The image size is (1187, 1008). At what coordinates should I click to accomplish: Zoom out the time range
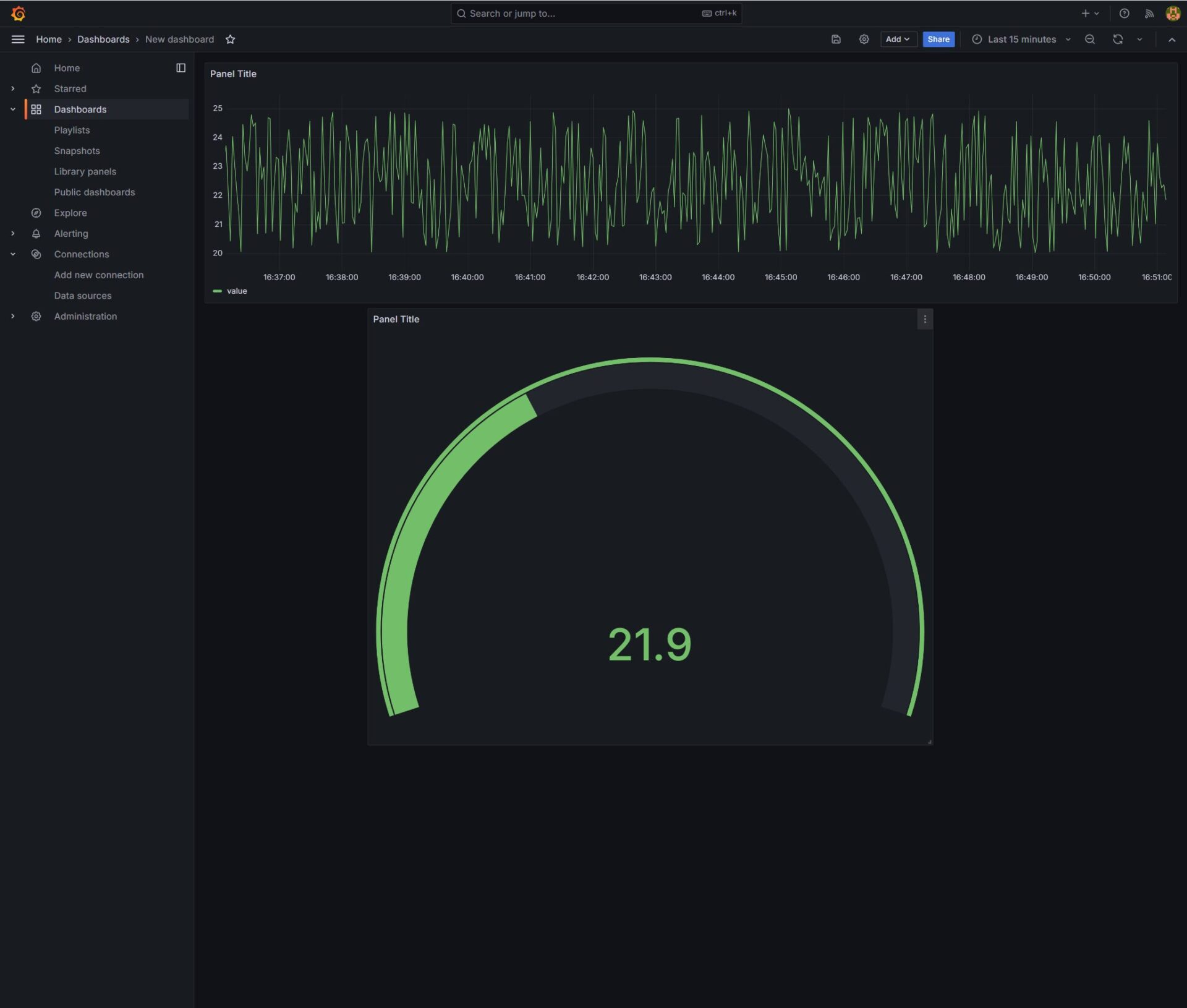1089,39
